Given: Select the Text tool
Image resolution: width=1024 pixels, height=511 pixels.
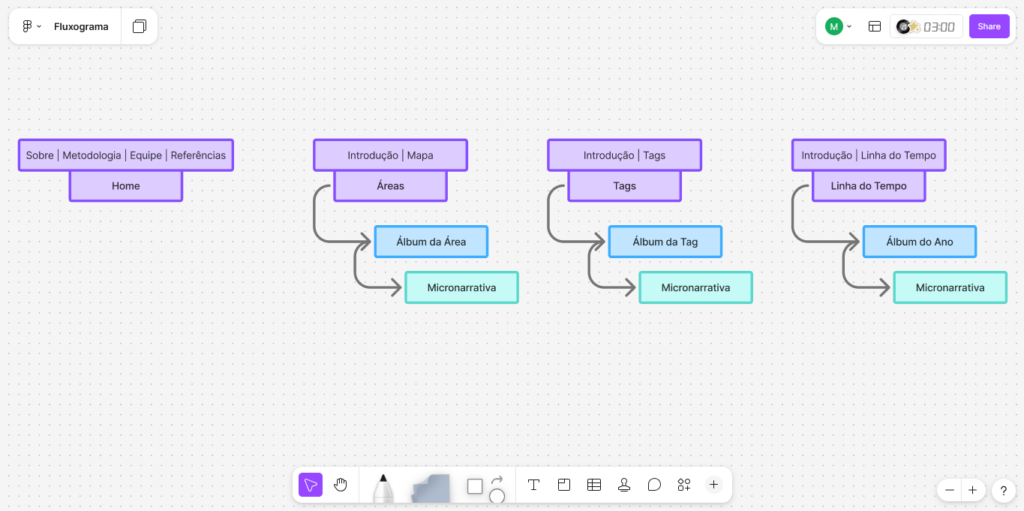Looking at the screenshot, I should (x=534, y=485).
